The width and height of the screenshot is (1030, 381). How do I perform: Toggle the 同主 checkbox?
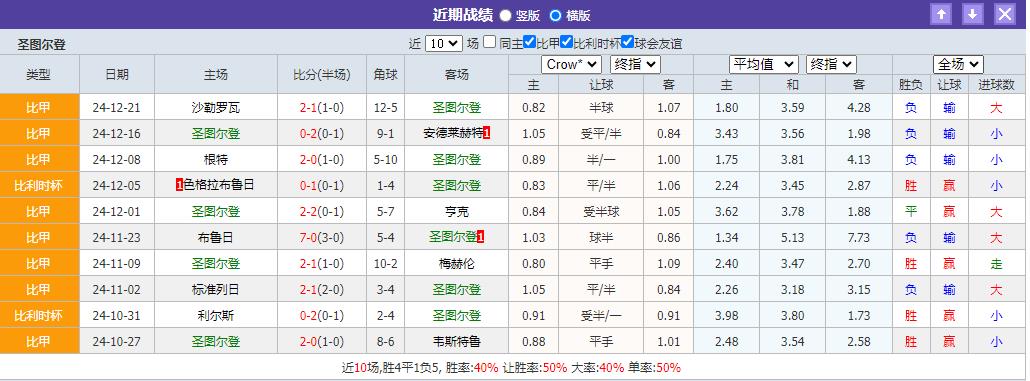coord(489,43)
